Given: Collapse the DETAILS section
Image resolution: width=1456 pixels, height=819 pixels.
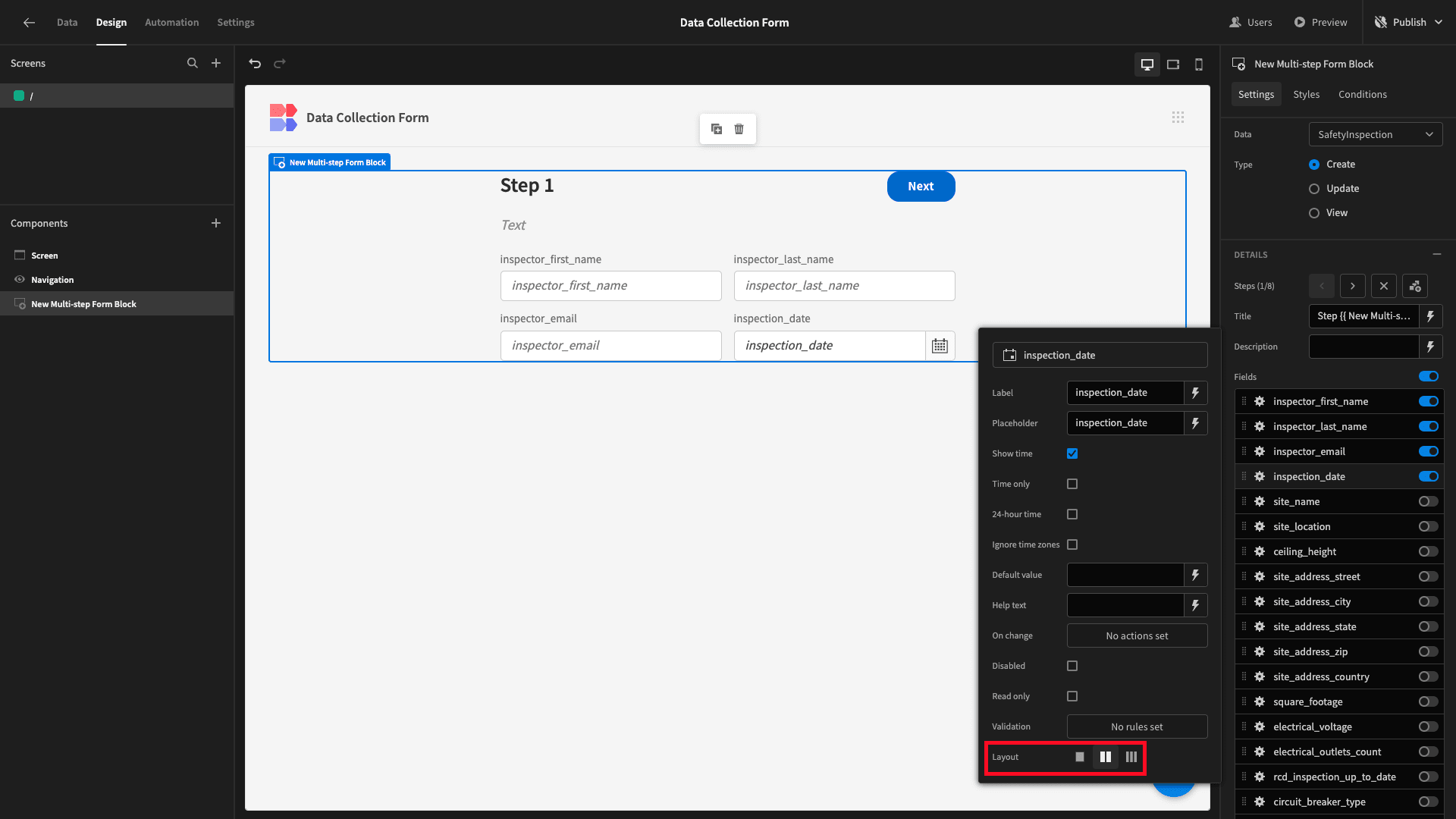Looking at the screenshot, I should [x=1437, y=255].
